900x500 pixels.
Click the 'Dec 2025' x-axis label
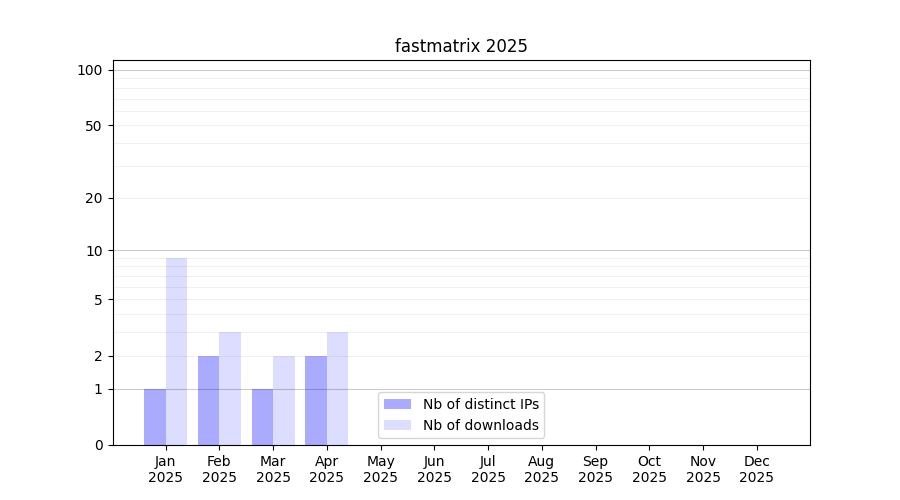756,469
